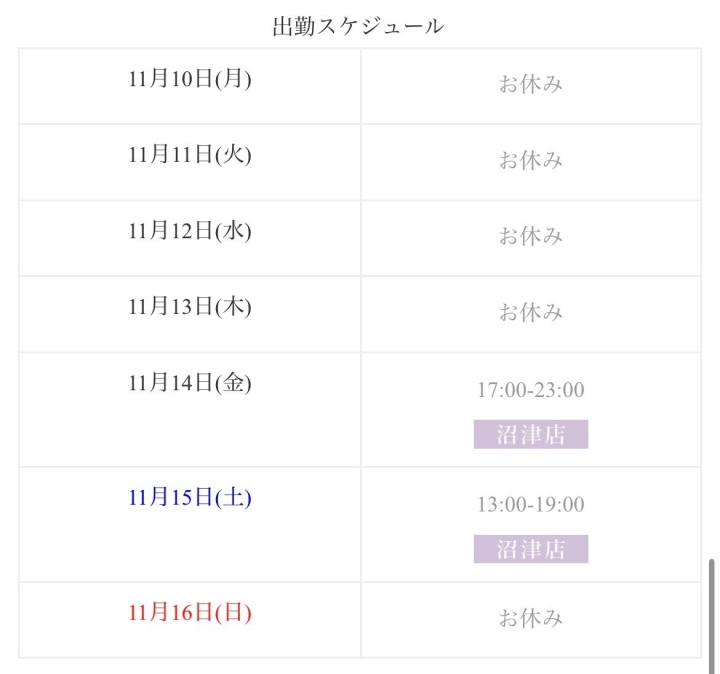Click the 出勤スケジュール heading
The height and width of the screenshot is (674, 720).
click(358, 27)
